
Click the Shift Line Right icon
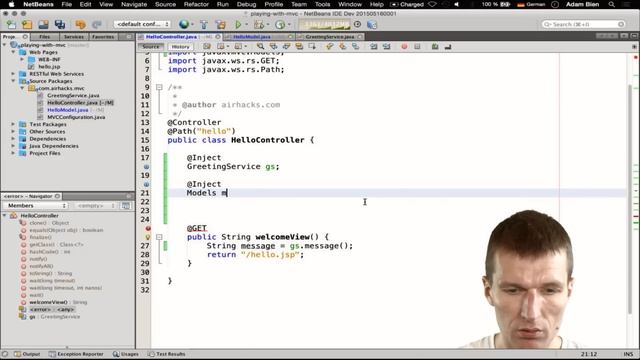click(387, 47)
